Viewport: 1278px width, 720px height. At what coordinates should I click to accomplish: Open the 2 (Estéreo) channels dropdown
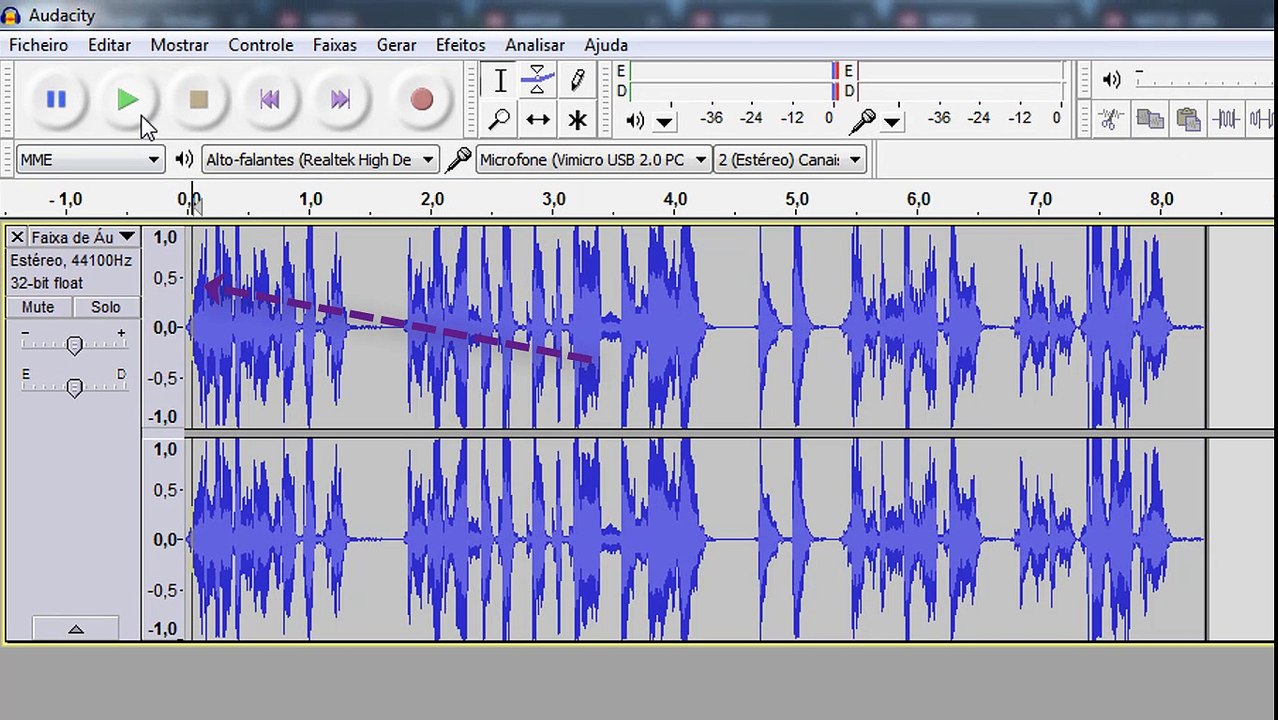[x=790, y=159]
